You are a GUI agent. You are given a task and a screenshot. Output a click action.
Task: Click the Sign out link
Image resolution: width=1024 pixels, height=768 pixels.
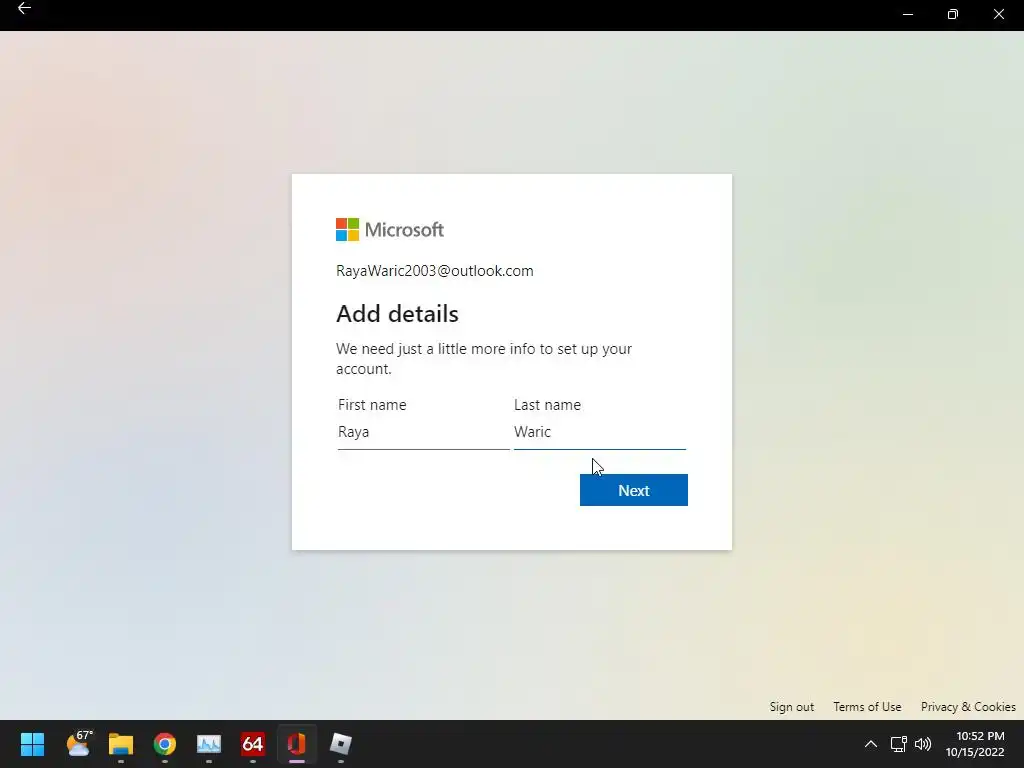click(792, 707)
